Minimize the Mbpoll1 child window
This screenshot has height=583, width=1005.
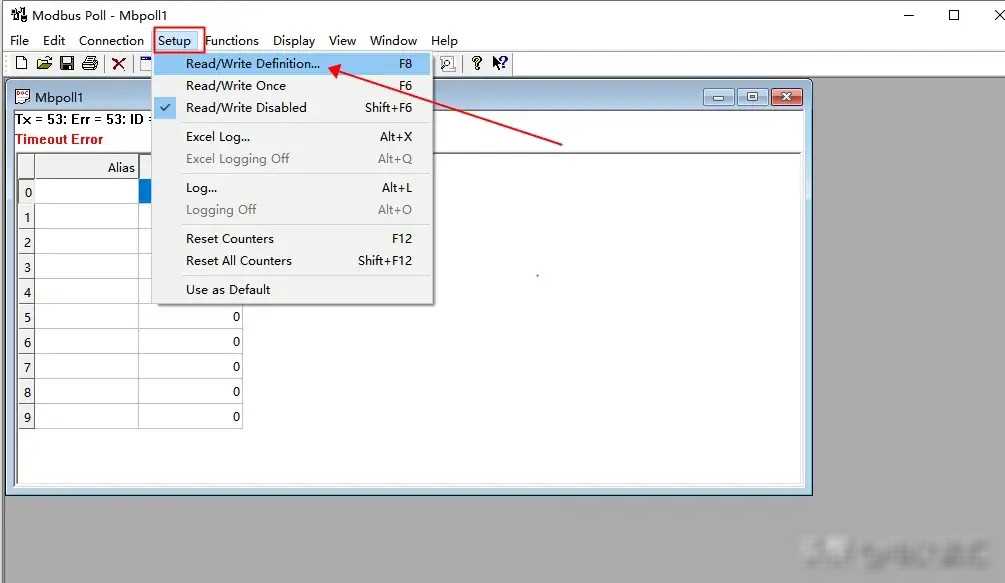click(718, 97)
